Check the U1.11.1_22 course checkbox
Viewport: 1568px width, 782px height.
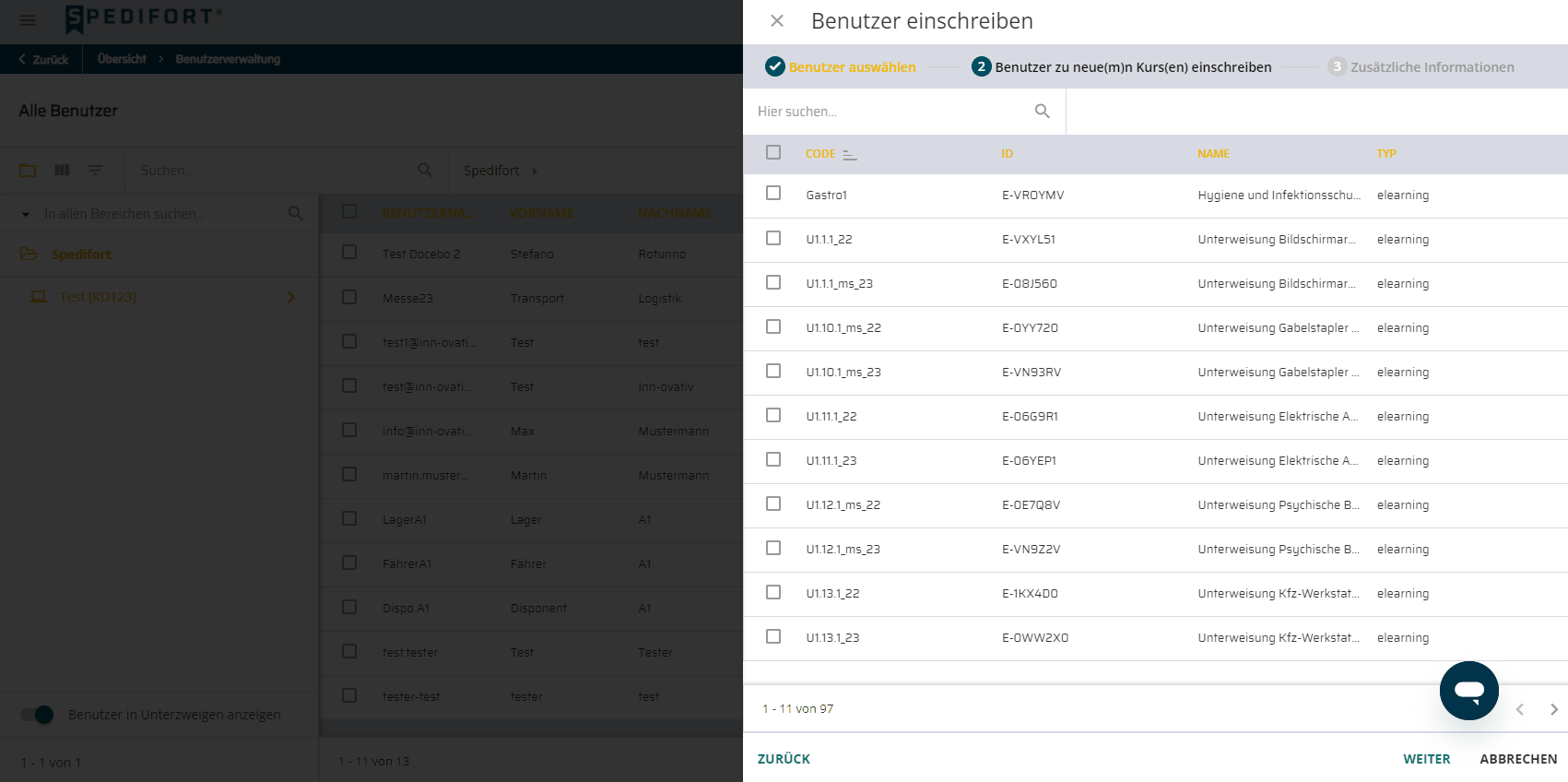point(773,415)
